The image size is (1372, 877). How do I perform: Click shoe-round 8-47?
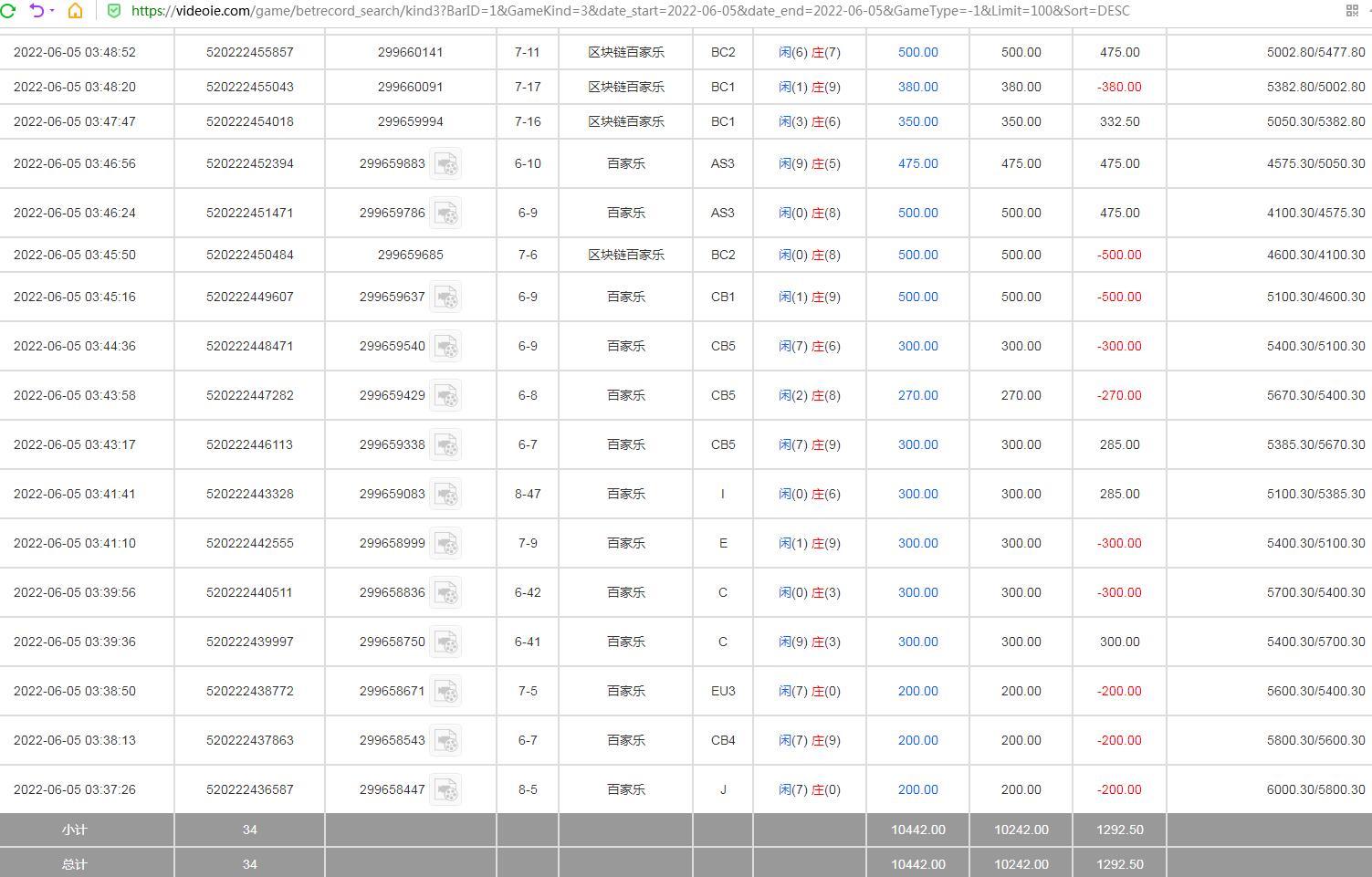pos(528,494)
